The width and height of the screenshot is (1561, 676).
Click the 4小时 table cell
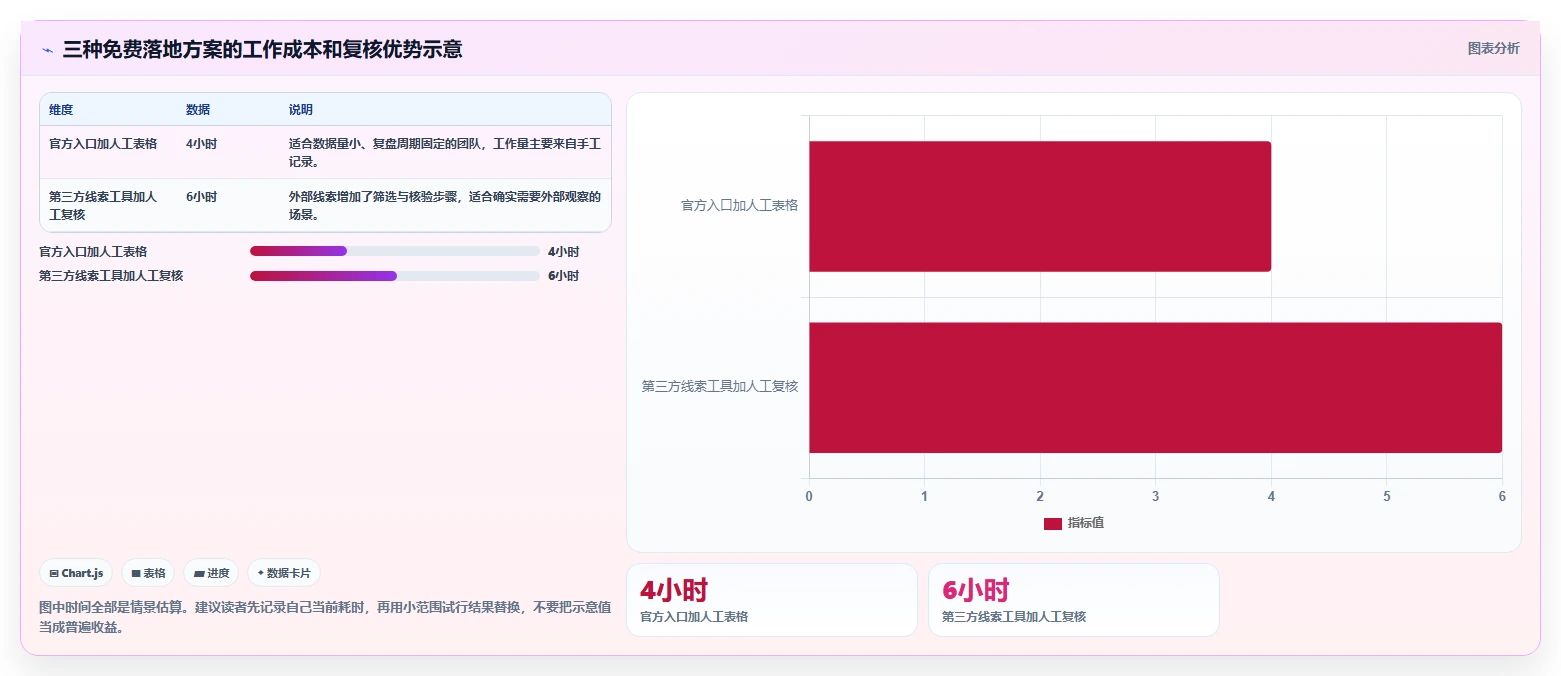click(201, 144)
